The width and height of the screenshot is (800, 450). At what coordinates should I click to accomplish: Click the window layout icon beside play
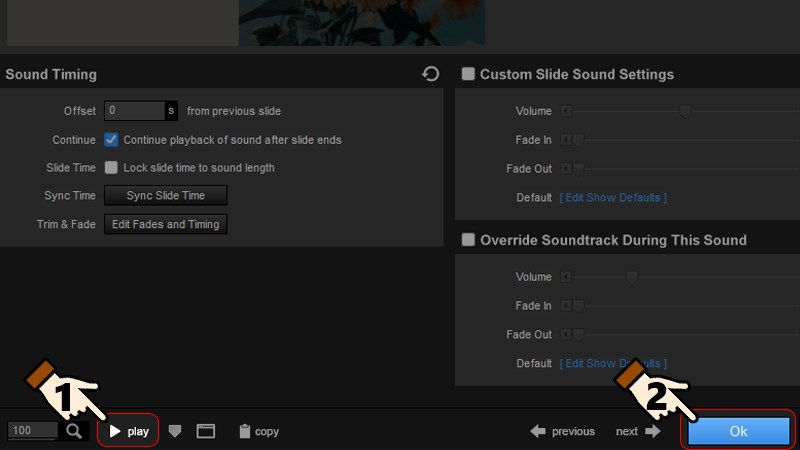coord(206,431)
